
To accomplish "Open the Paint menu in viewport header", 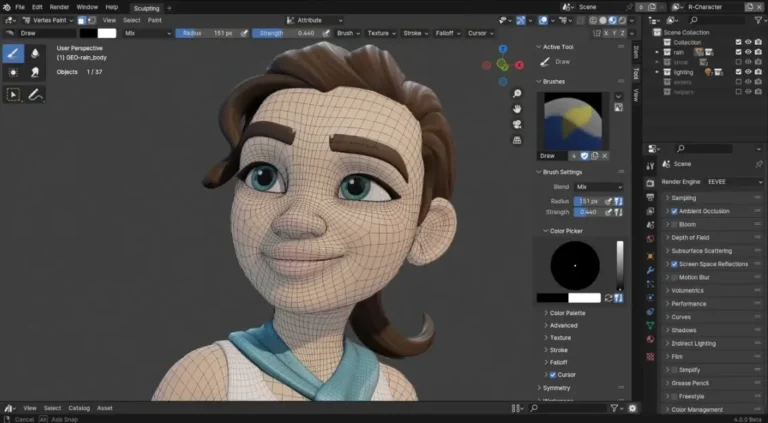I will 155,21.
